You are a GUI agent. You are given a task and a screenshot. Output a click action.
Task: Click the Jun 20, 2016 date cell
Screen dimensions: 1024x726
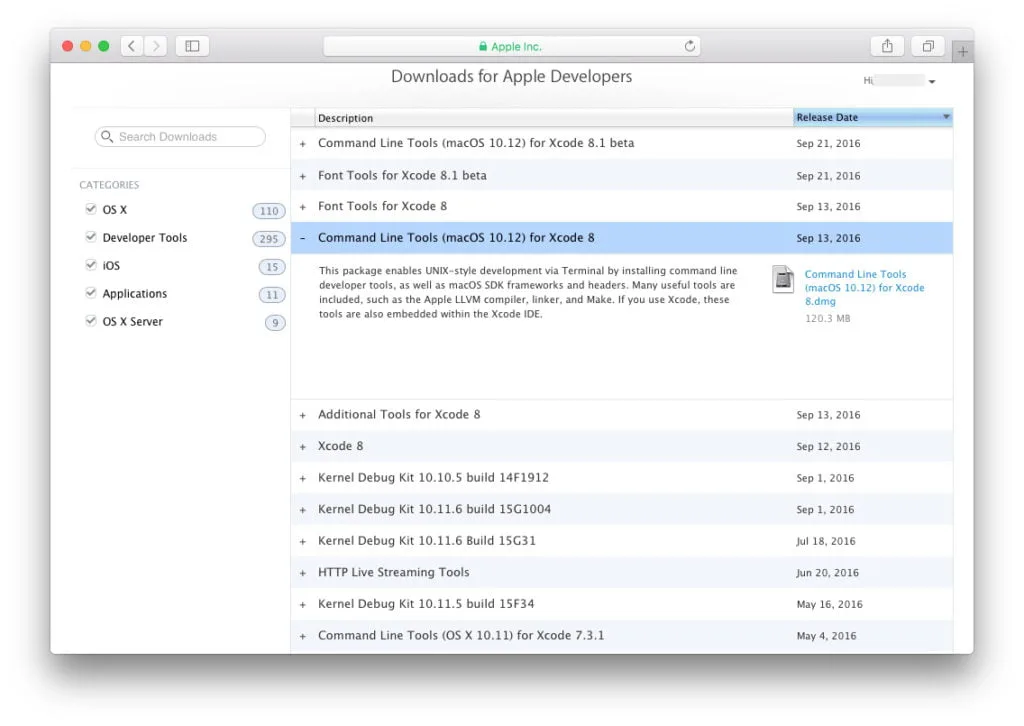827,573
